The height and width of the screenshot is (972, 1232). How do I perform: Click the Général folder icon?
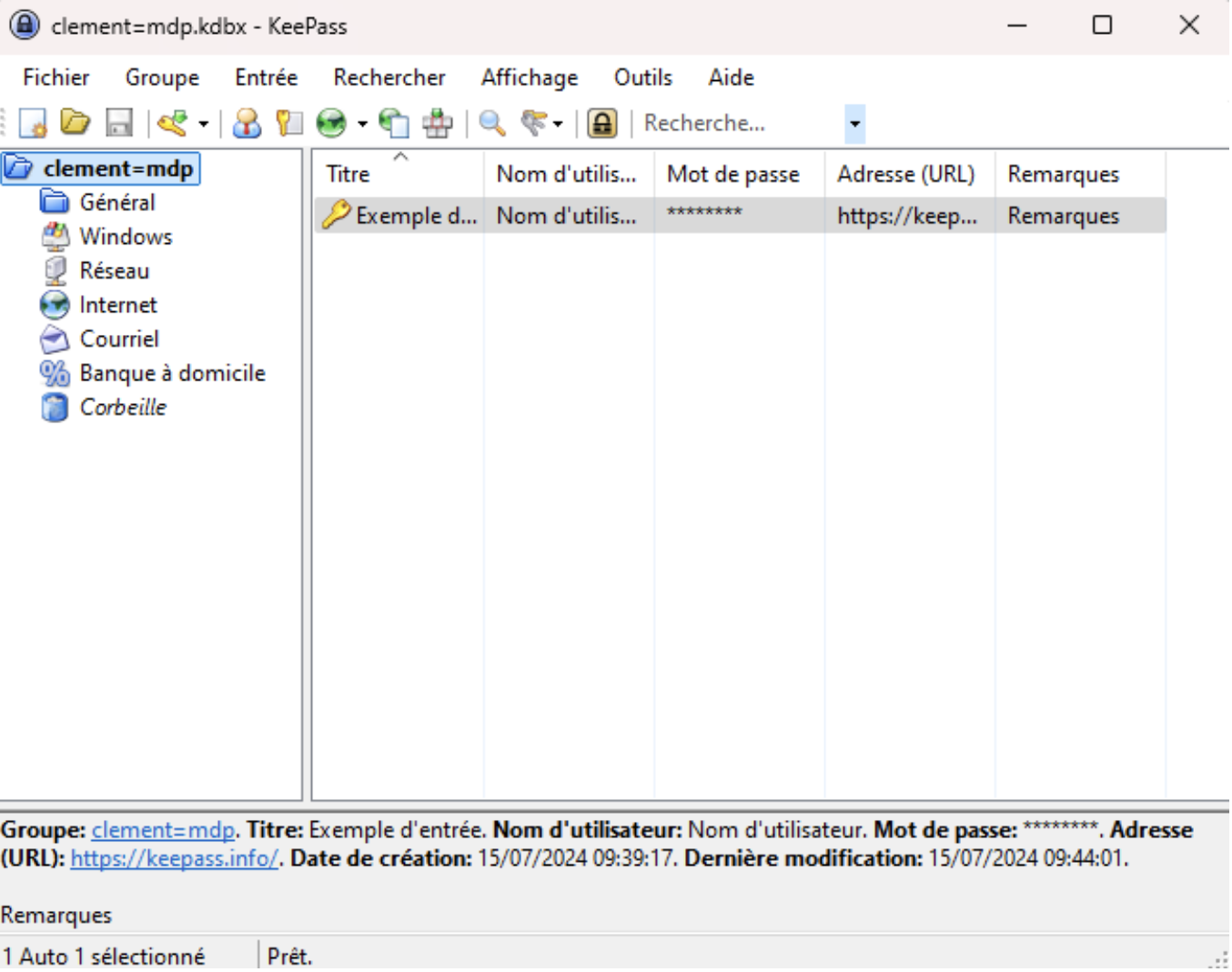pos(55,201)
